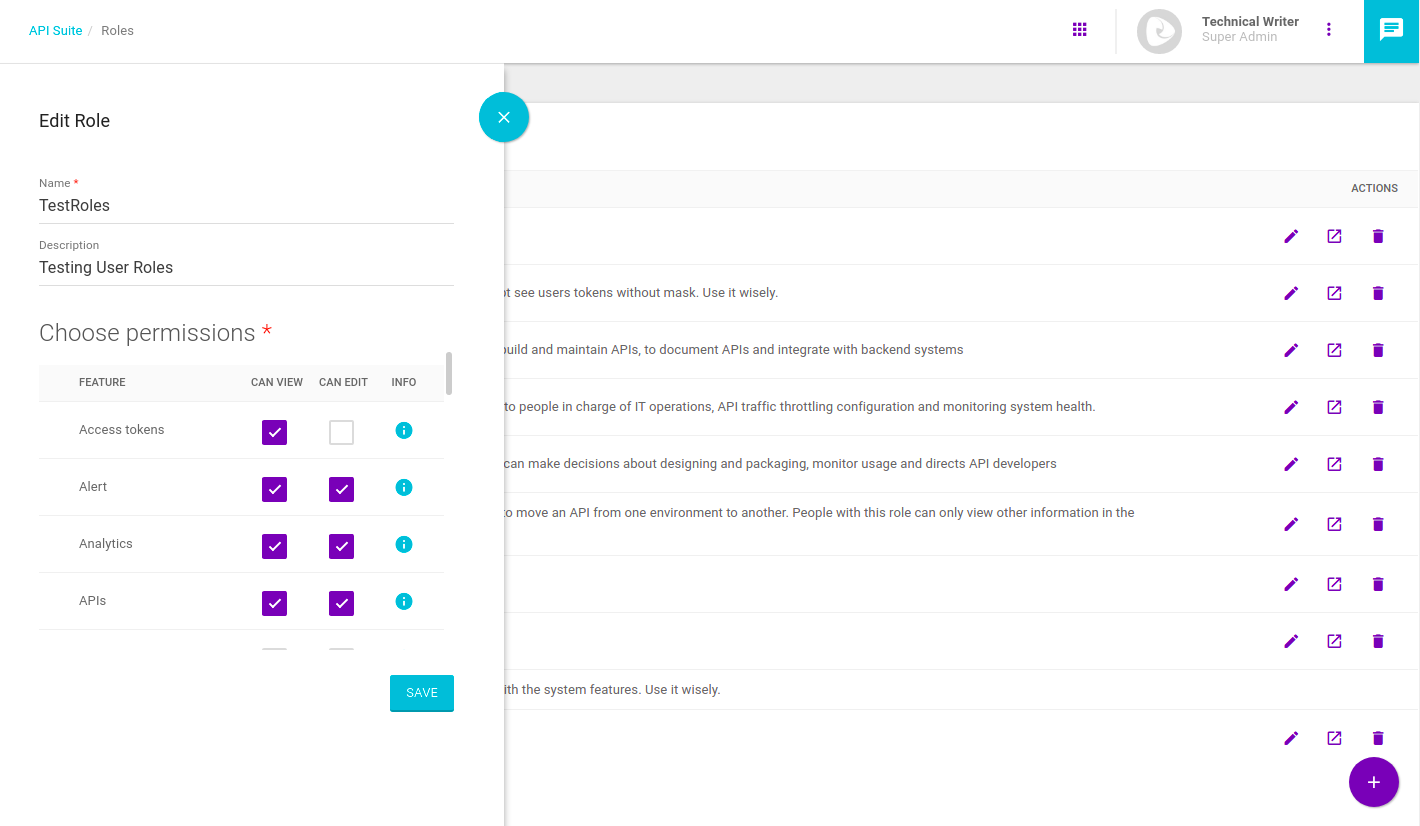
Task: Enable Can Edit for Access tokens
Action: point(341,432)
